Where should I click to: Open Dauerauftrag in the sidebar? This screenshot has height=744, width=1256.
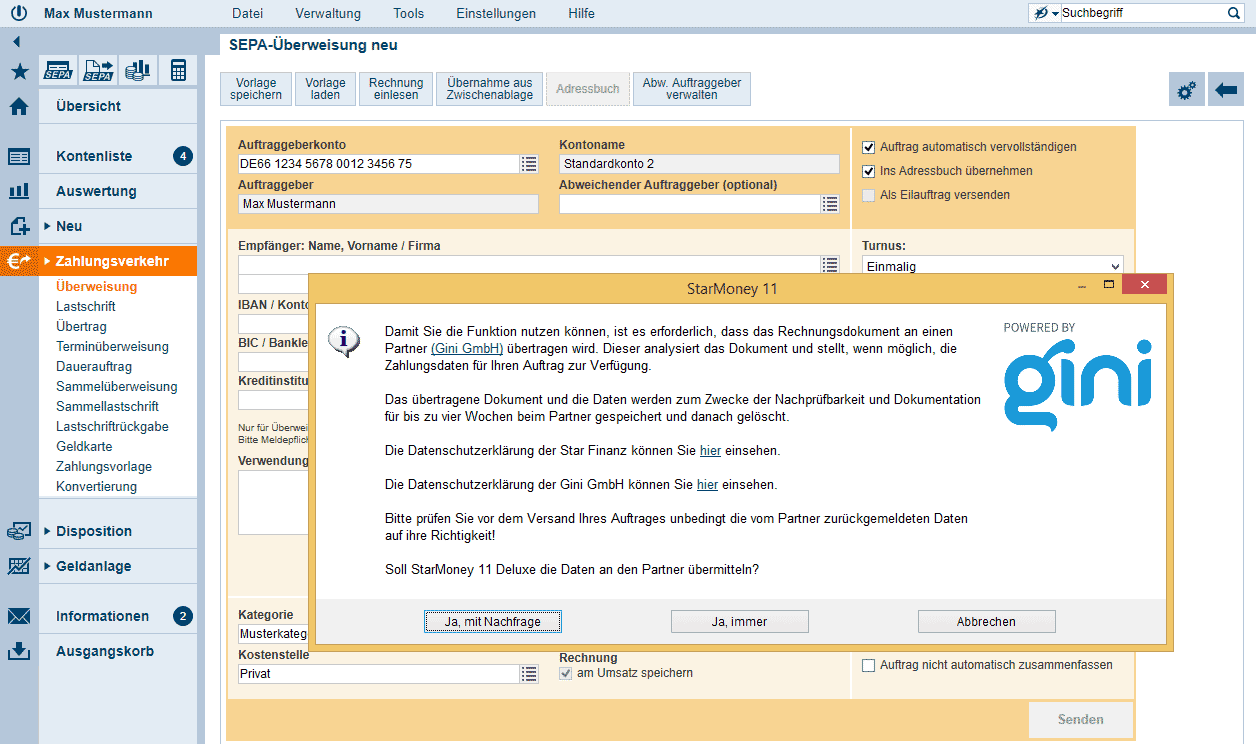click(94, 367)
